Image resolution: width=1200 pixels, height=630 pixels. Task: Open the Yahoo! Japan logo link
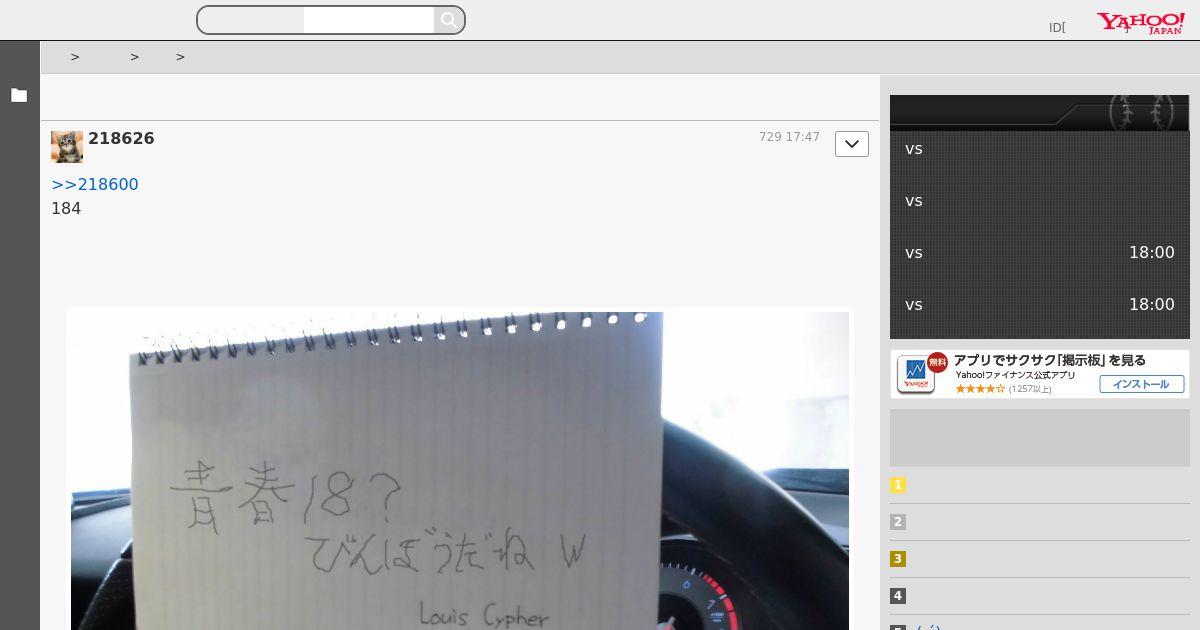[x=1141, y=23]
